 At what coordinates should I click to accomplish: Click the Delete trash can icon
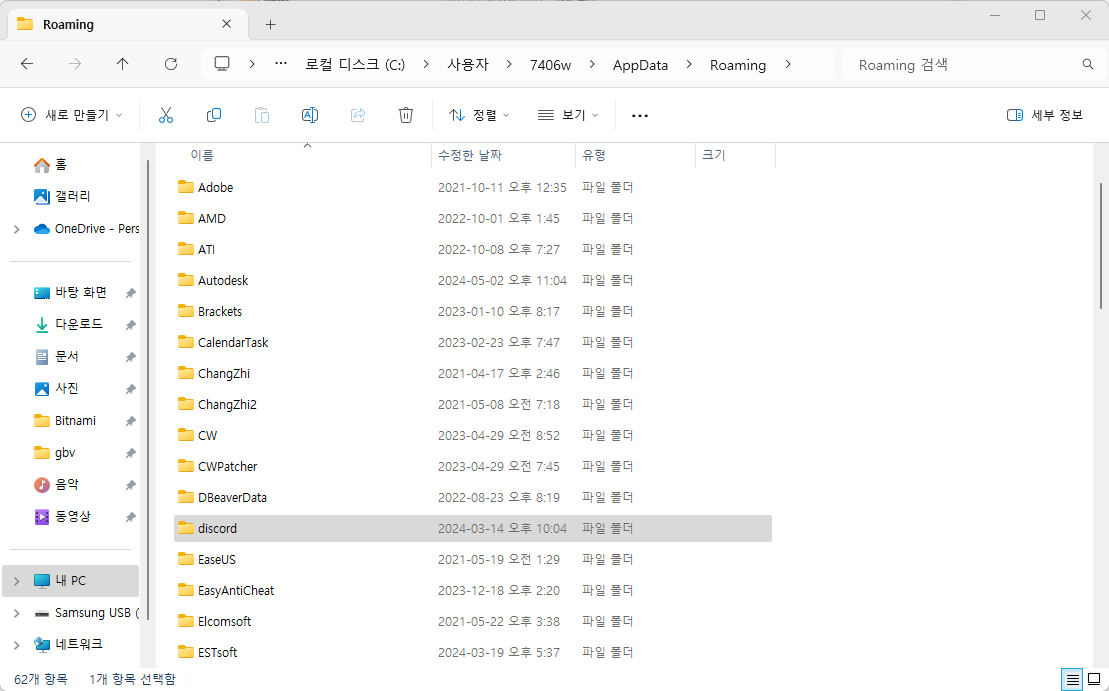click(x=406, y=115)
